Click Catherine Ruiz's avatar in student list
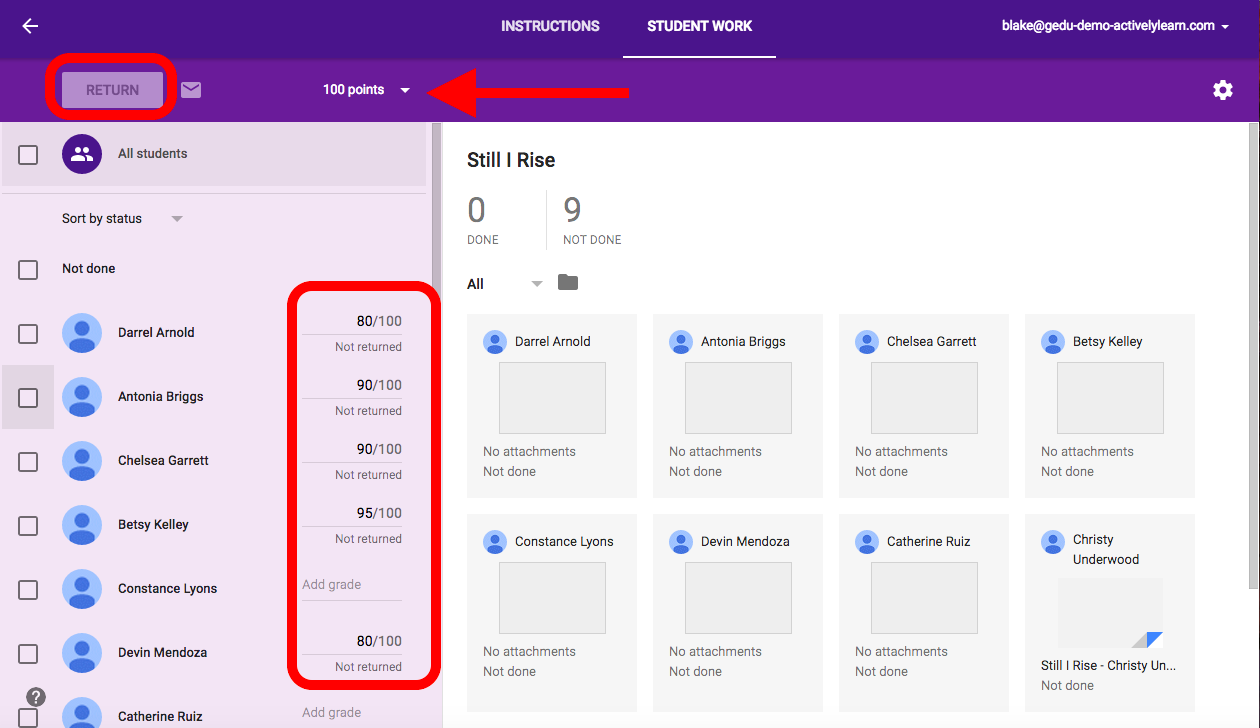 pos(82,713)
